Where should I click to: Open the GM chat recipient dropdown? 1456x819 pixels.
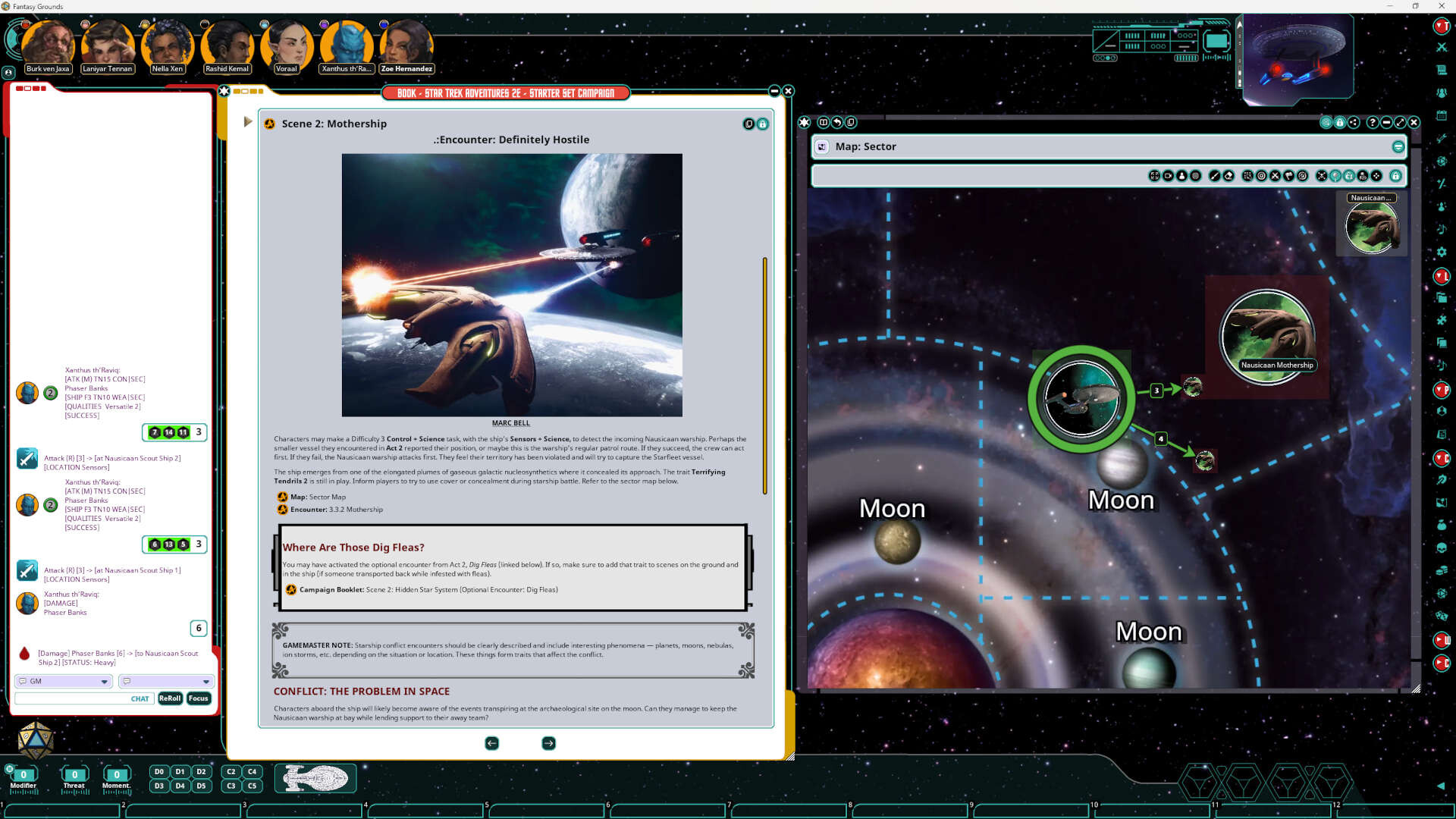(63, 681)
